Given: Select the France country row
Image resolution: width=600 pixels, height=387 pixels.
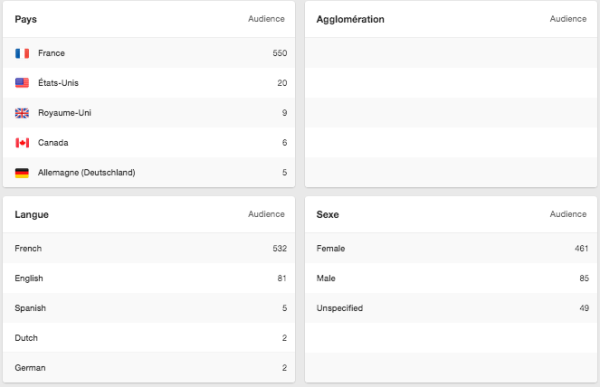Looking at the screenshot, I should [x=149, y=53].
